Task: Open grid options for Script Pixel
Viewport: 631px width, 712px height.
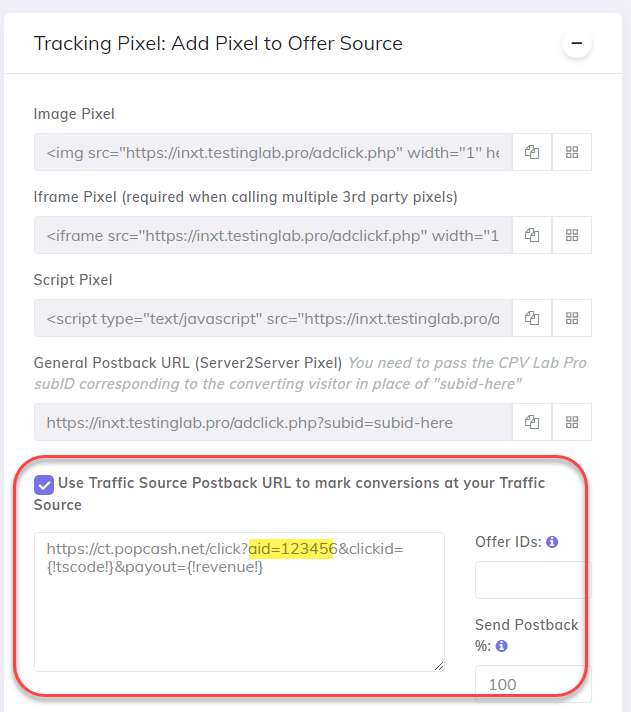Action: (x=572, y=318)
